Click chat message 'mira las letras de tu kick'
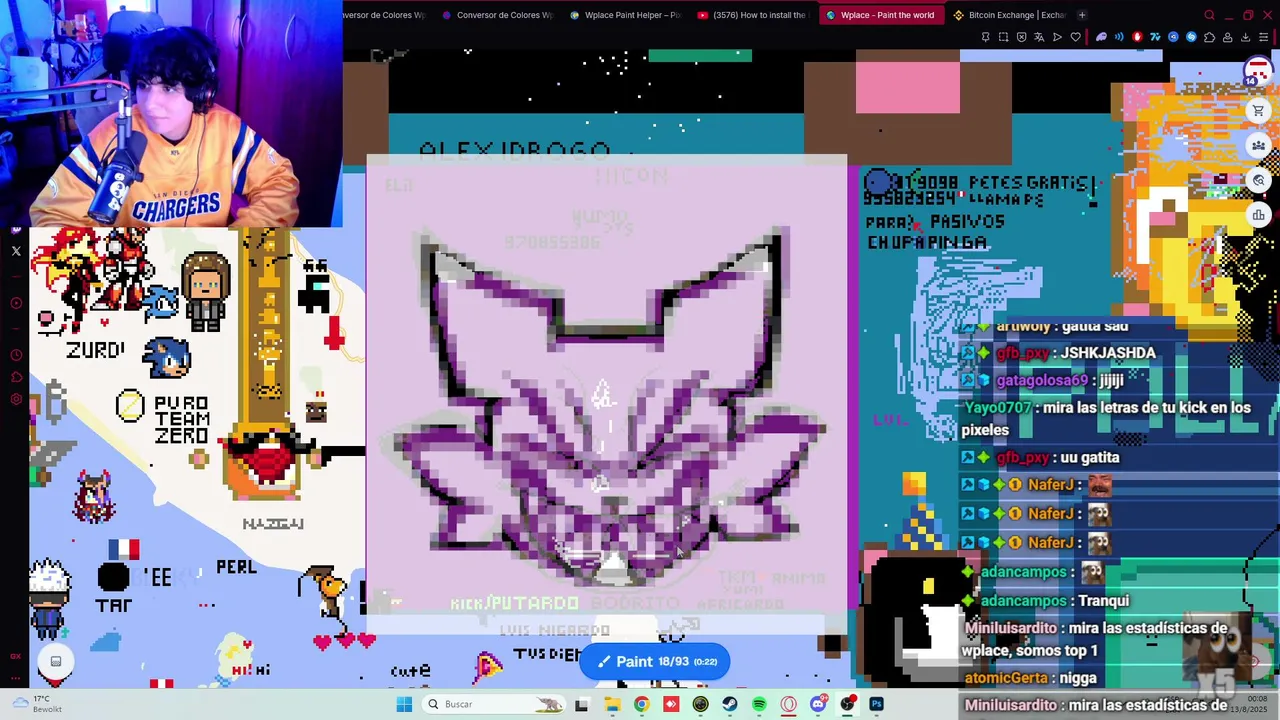 (1106, 418)
